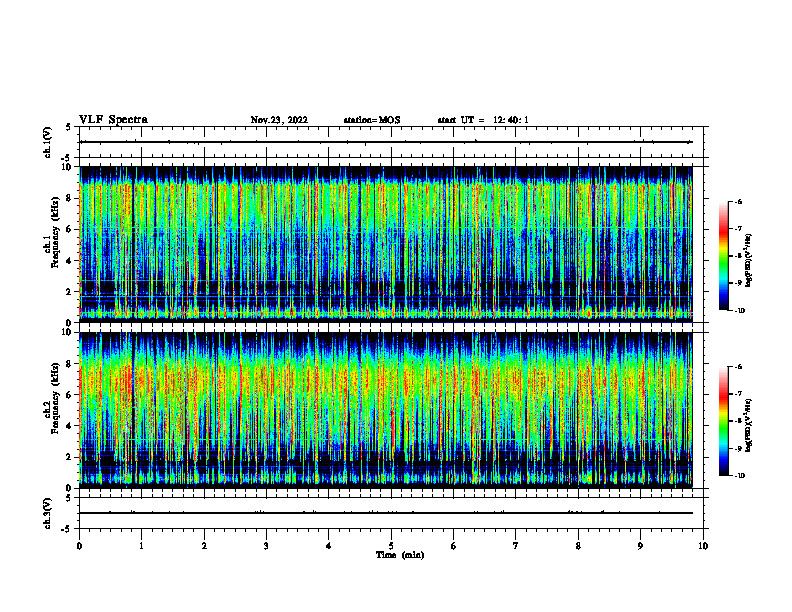Click the ch.1 spectrogram plot
The image size is (792, 612).
(x=386, y=244)
